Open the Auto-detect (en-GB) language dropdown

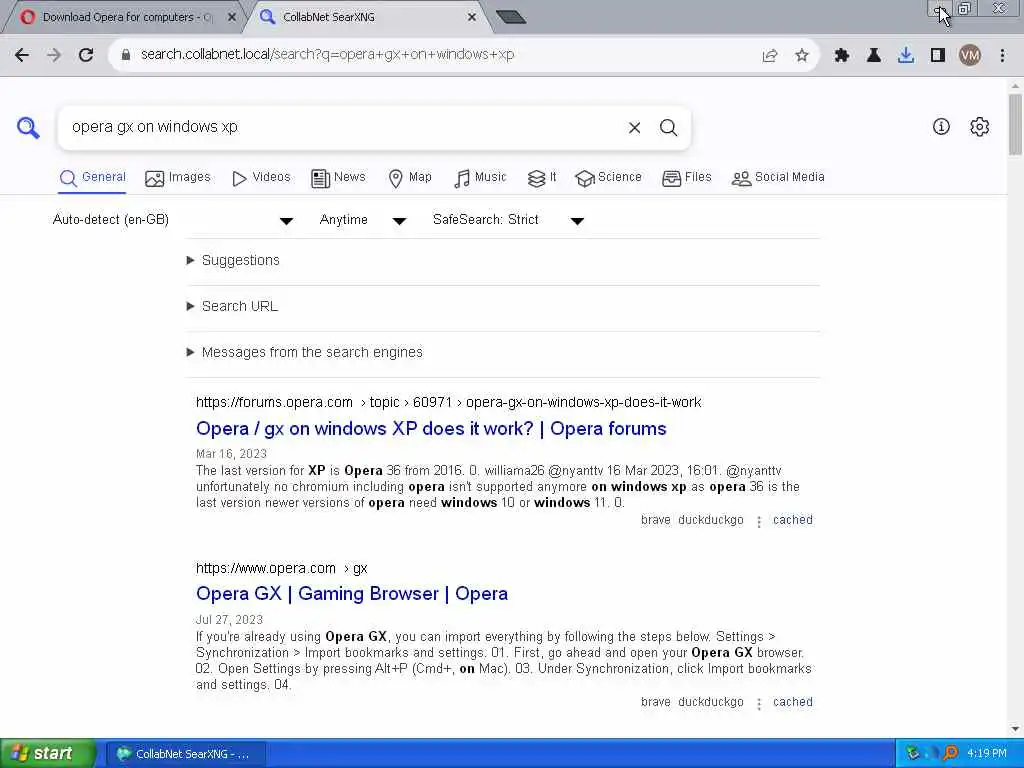pyautogui.click(x=173, y=220)
